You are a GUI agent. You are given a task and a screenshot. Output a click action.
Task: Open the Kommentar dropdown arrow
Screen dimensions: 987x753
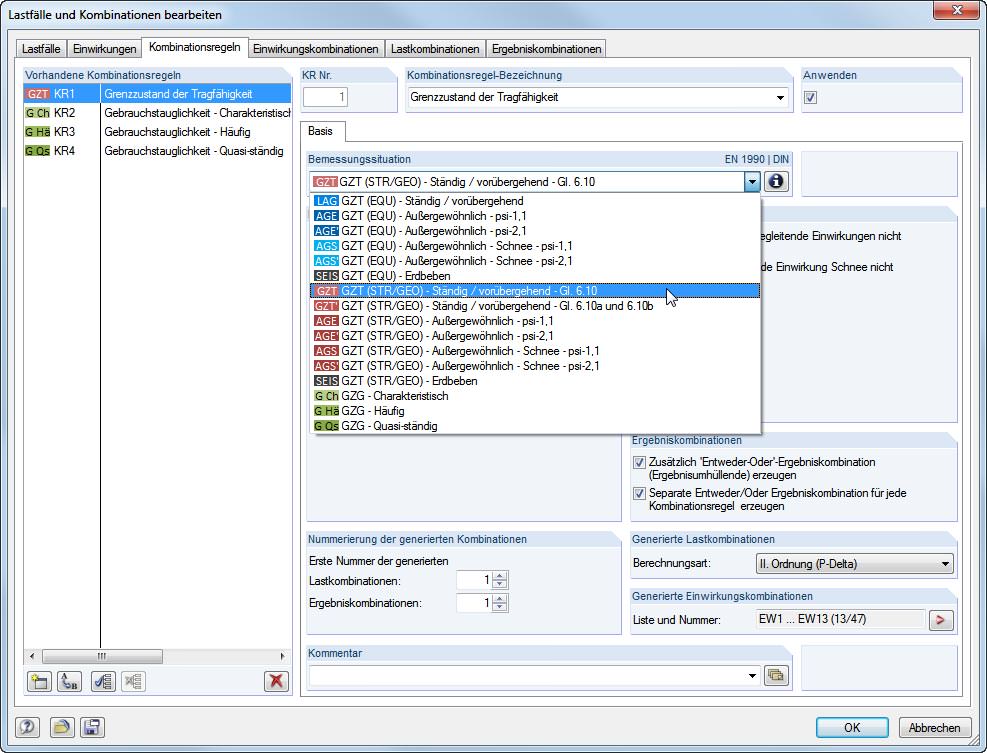click(752, 676)
